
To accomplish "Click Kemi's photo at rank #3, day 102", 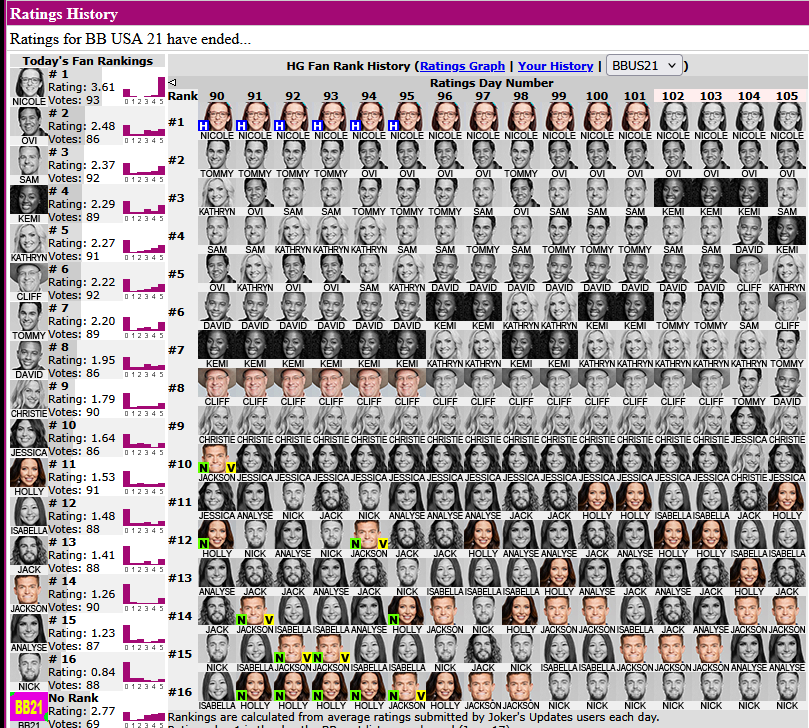I will pos(673,192).
